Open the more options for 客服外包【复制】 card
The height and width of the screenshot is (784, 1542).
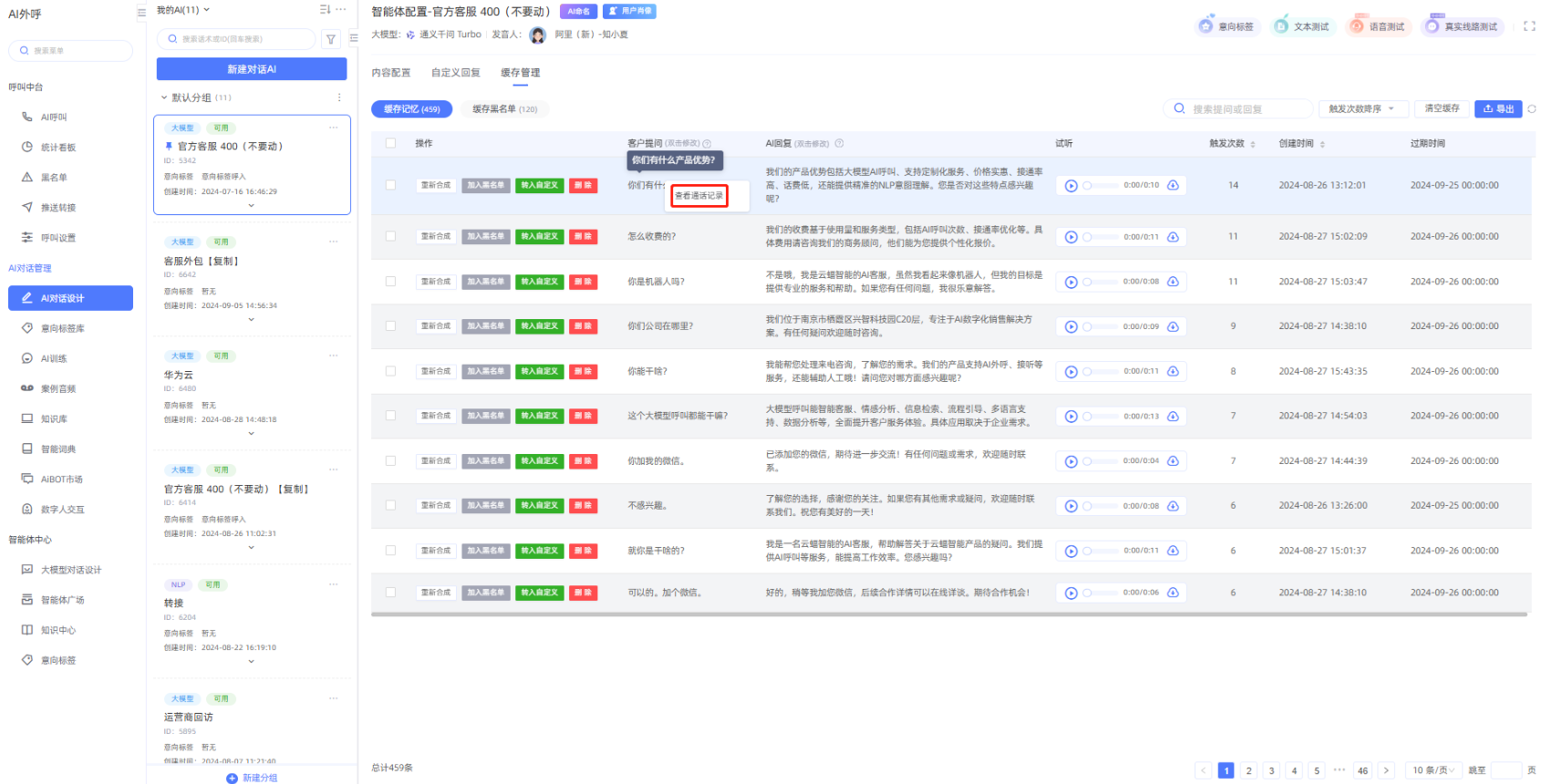[334, 242]
